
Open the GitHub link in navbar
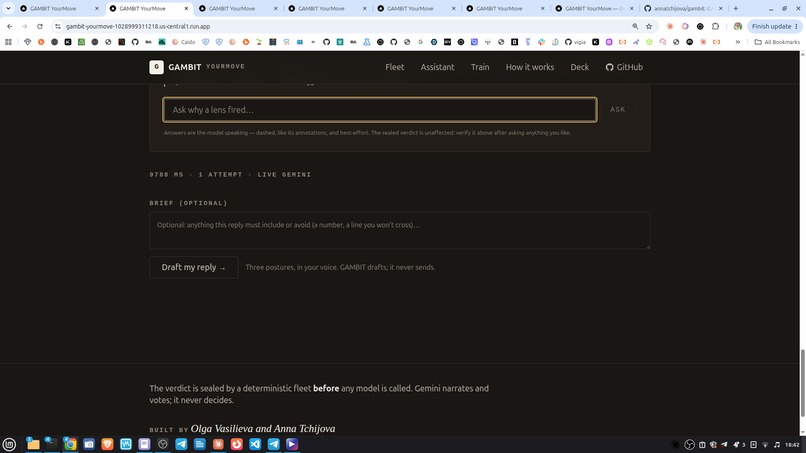point(624,67)
